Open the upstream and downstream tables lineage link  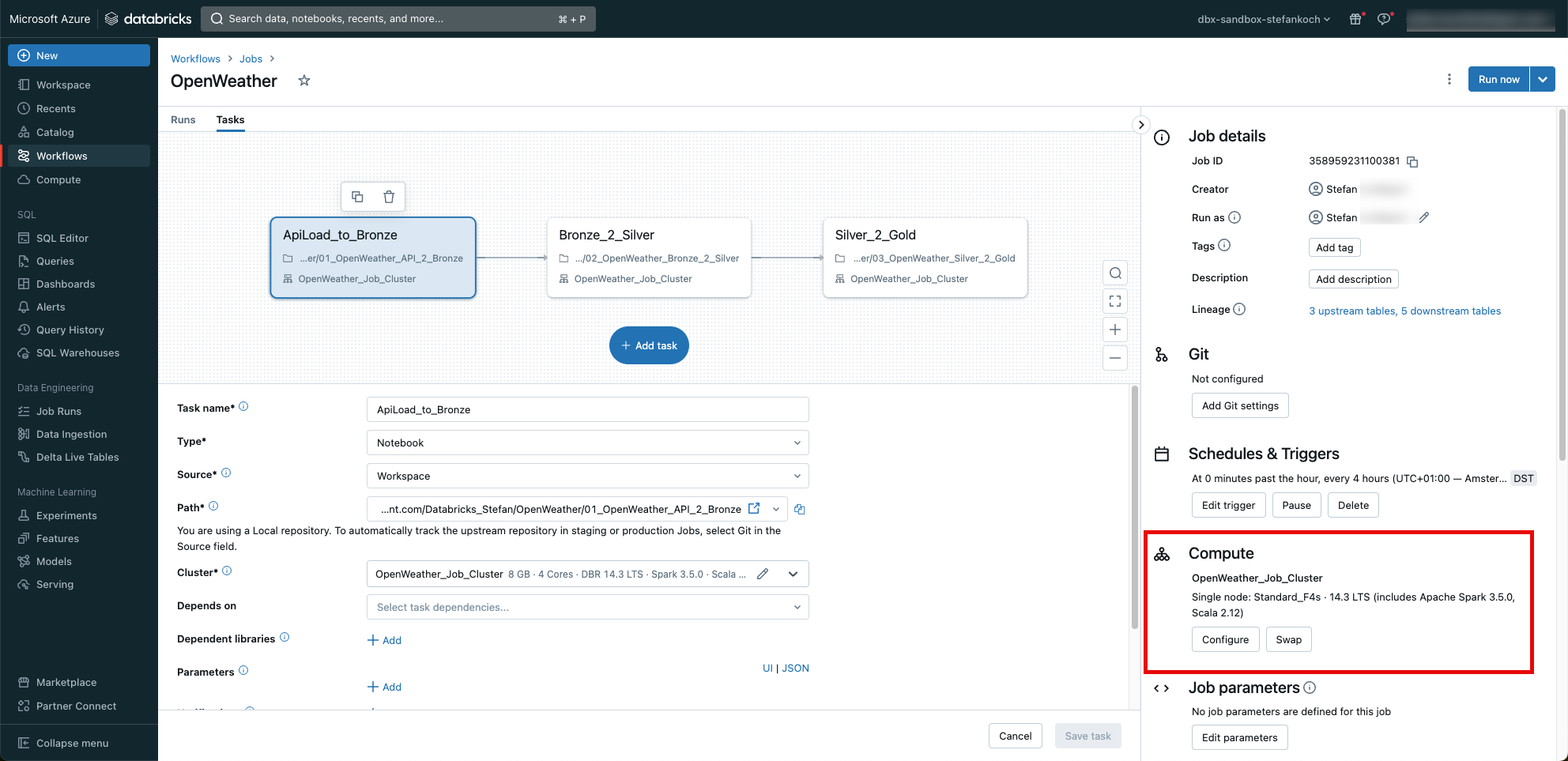click(x=1404, y=311)
